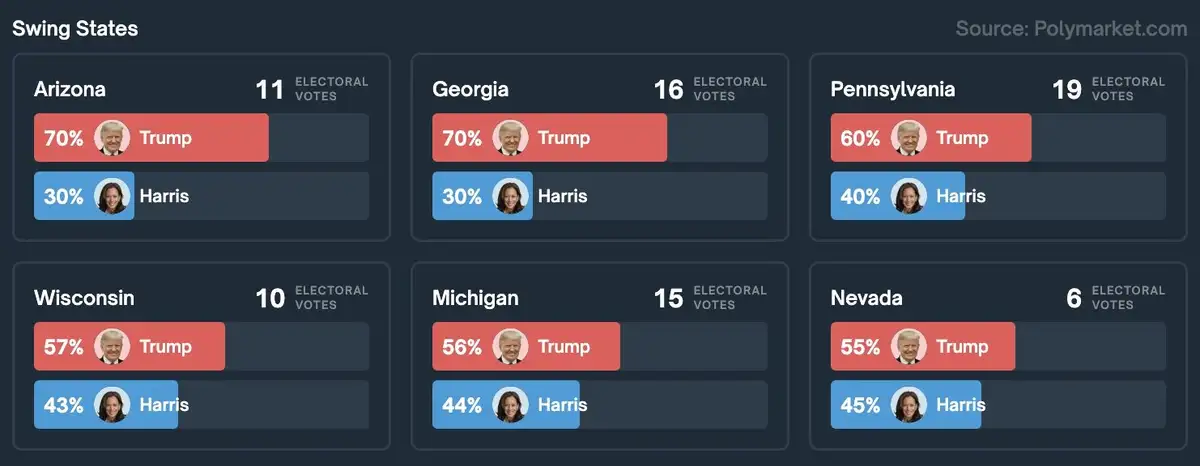
Task: Open the Trump avatar in the Pennsylvania card
Action: 909,138
